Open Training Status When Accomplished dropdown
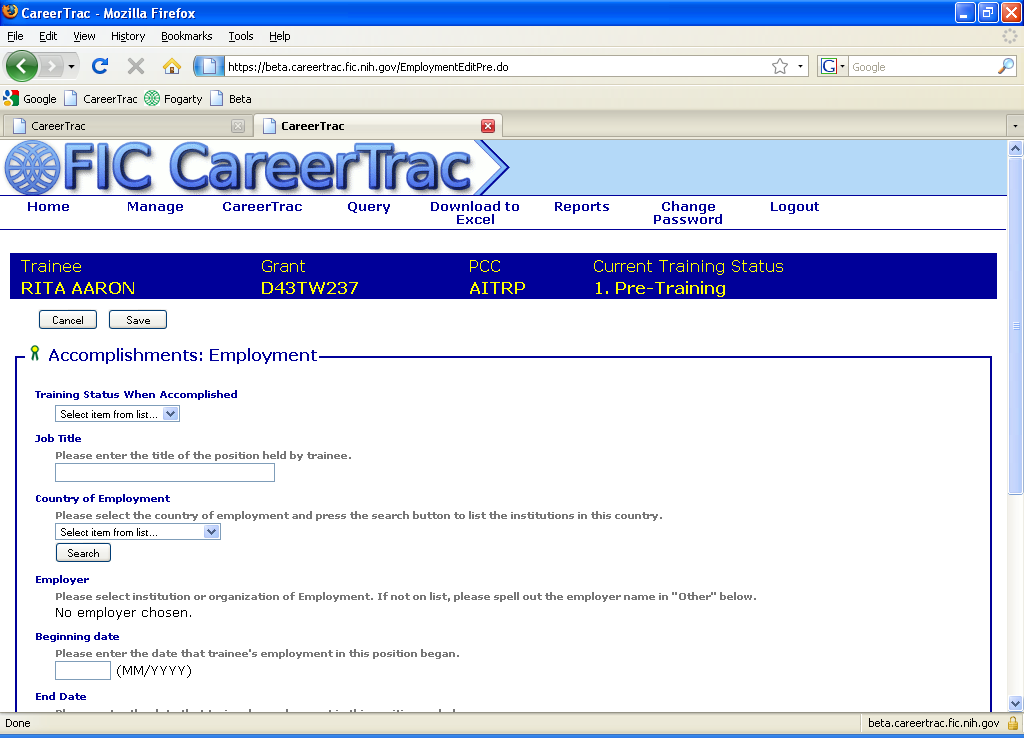Screen dimensions: 1024x738 pos(118,414)
